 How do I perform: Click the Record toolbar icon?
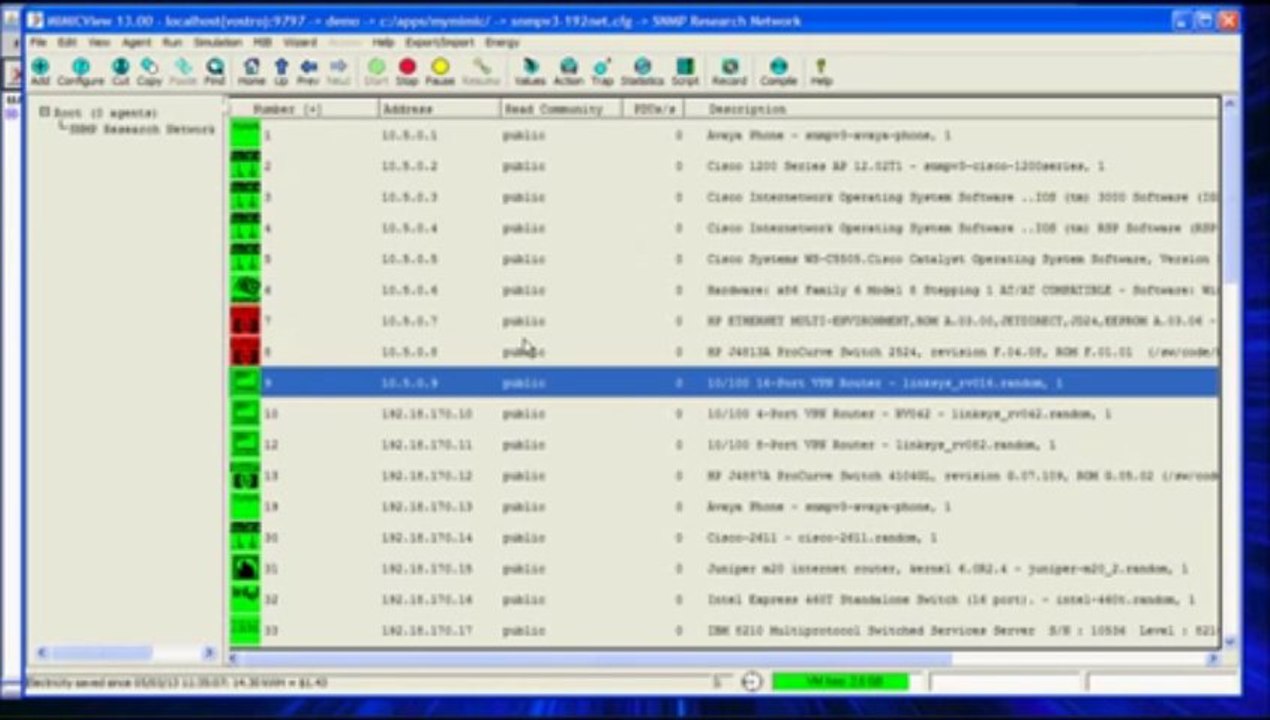click(729, 71)
